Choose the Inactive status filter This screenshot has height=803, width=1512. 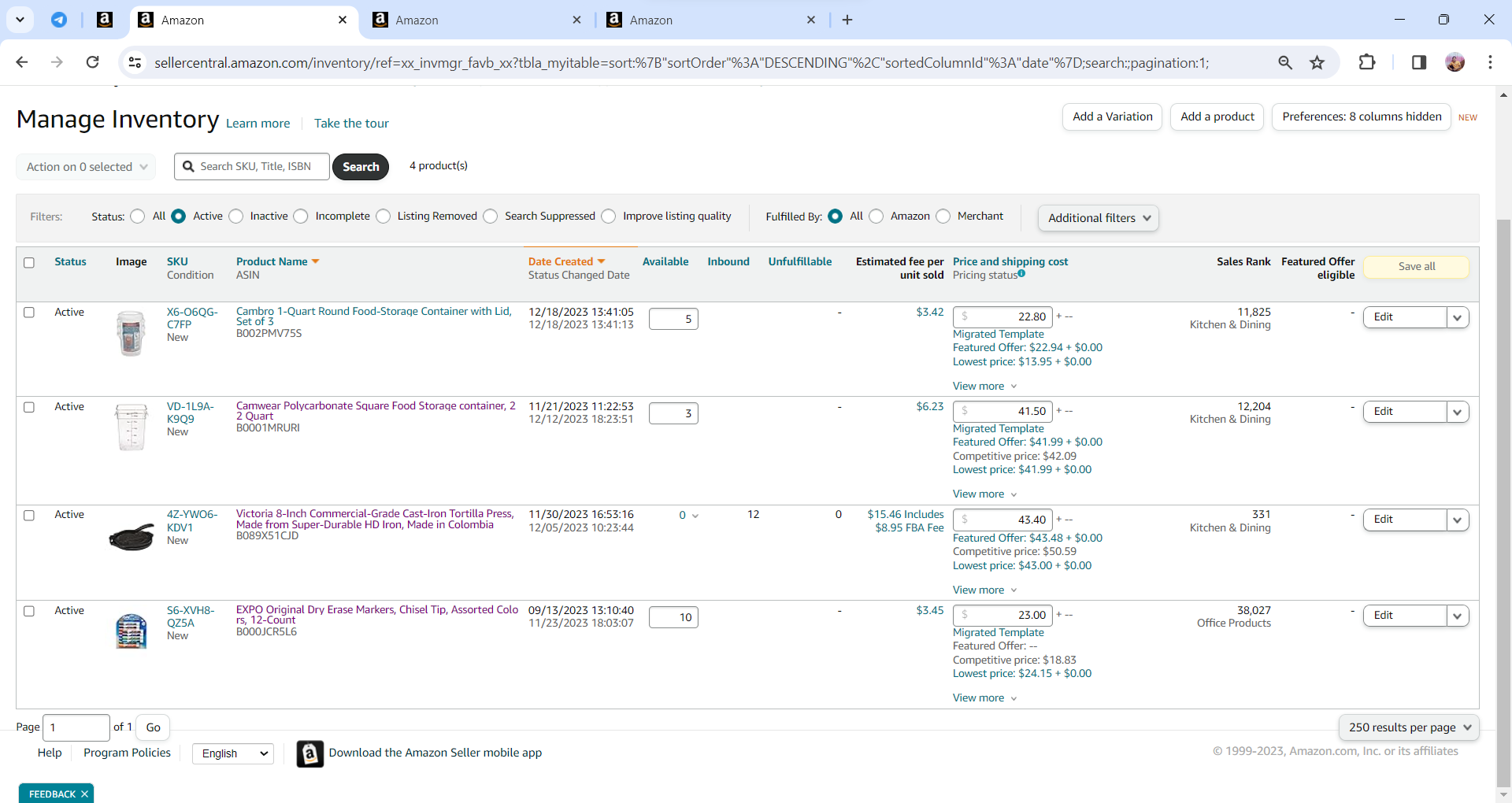tap(236, 216)
